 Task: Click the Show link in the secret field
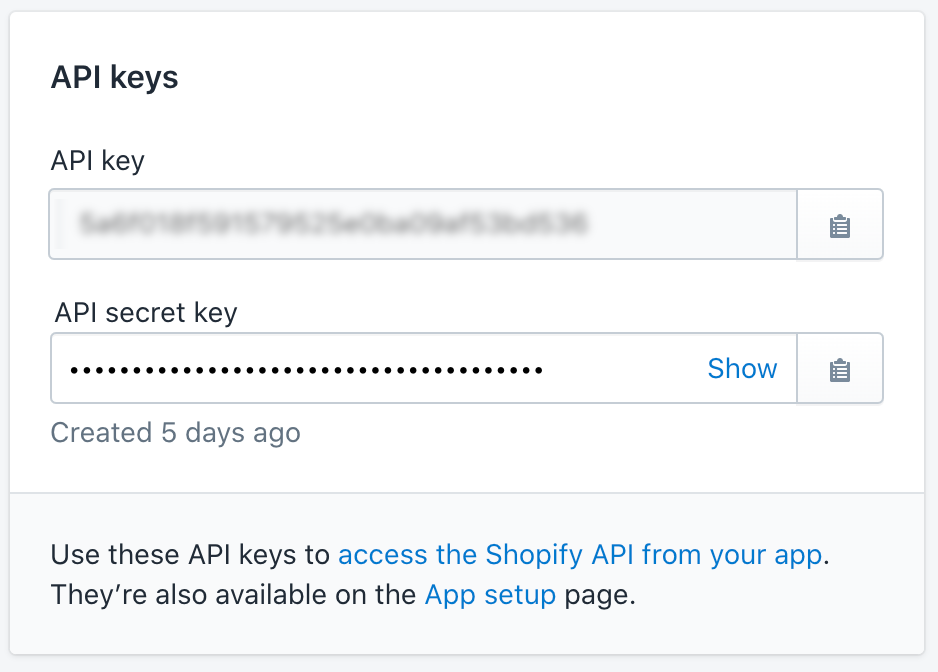(742, 368)
